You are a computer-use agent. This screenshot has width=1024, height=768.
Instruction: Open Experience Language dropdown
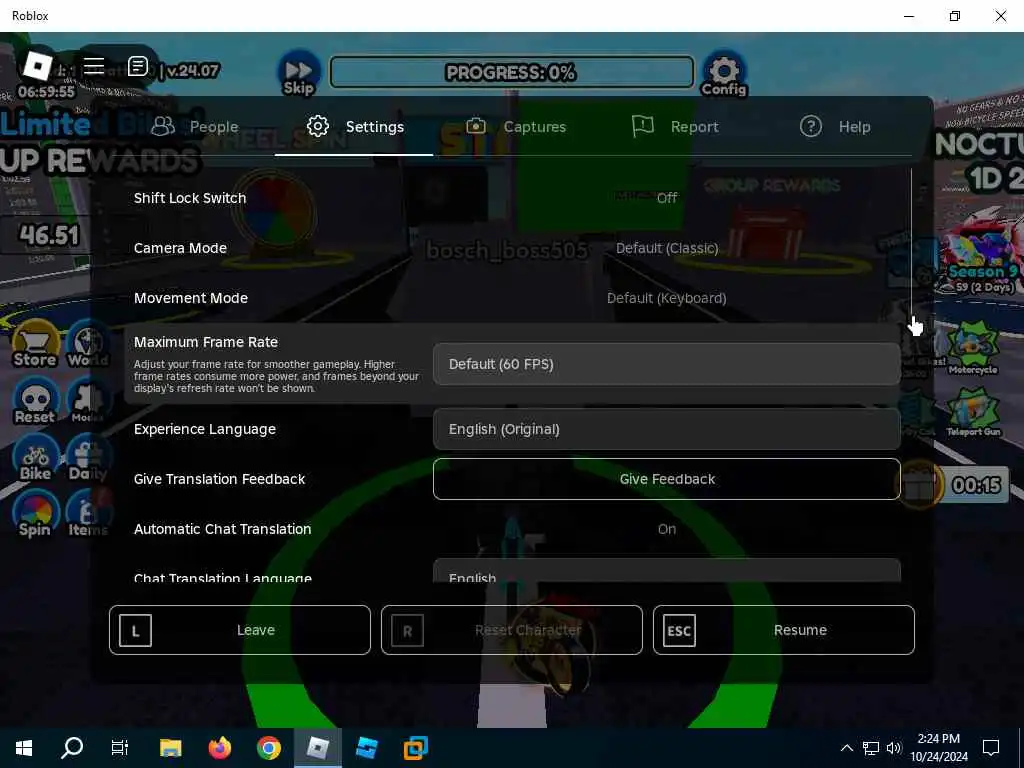point(667,429)
